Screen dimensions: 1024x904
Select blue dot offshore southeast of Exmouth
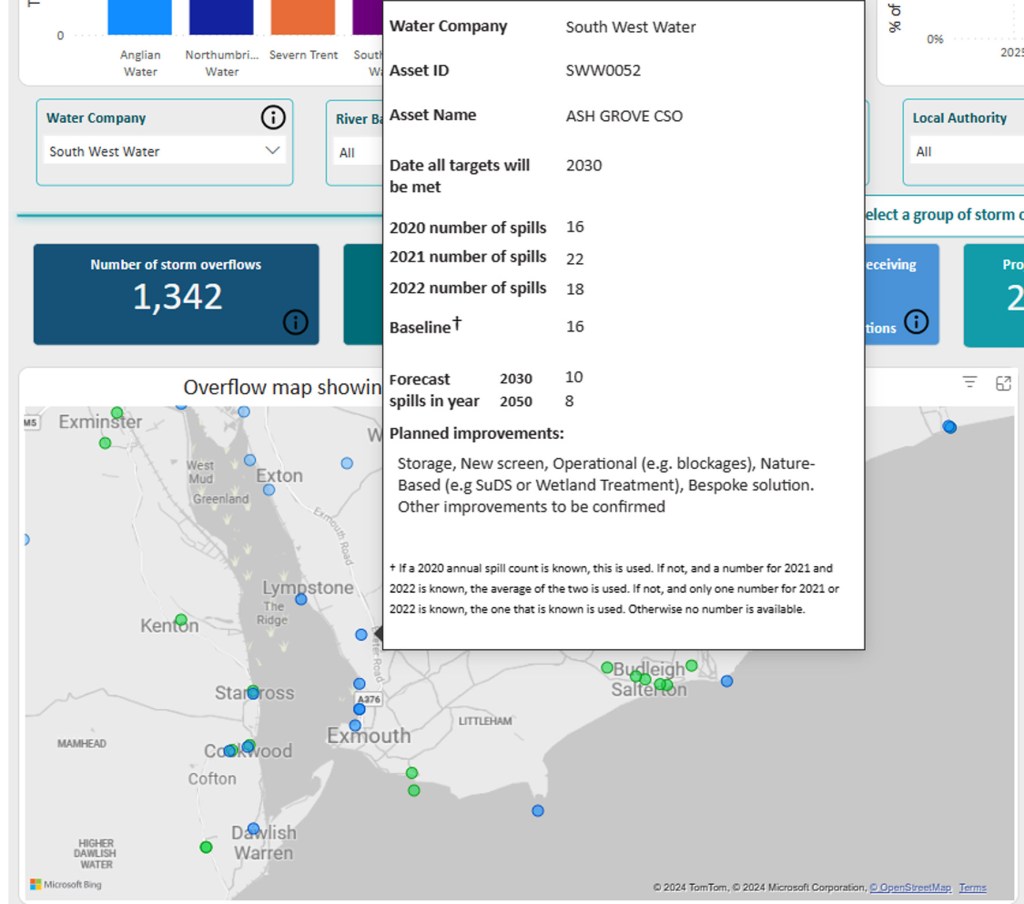pos(538,811)
